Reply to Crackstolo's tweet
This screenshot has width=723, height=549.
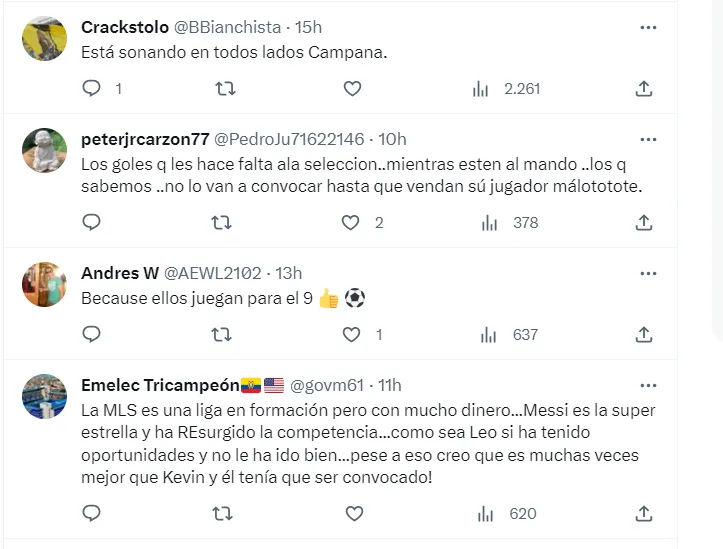click(91, 89)
